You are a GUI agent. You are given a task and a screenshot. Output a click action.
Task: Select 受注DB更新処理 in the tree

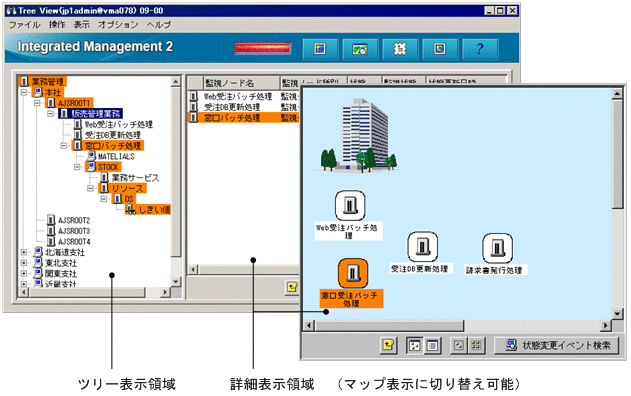[107, 135]
